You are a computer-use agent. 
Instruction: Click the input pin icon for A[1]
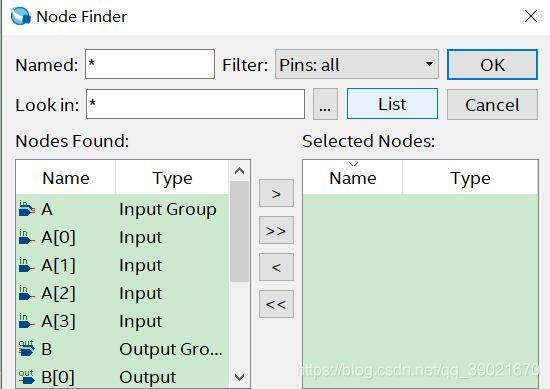(27, 265)
